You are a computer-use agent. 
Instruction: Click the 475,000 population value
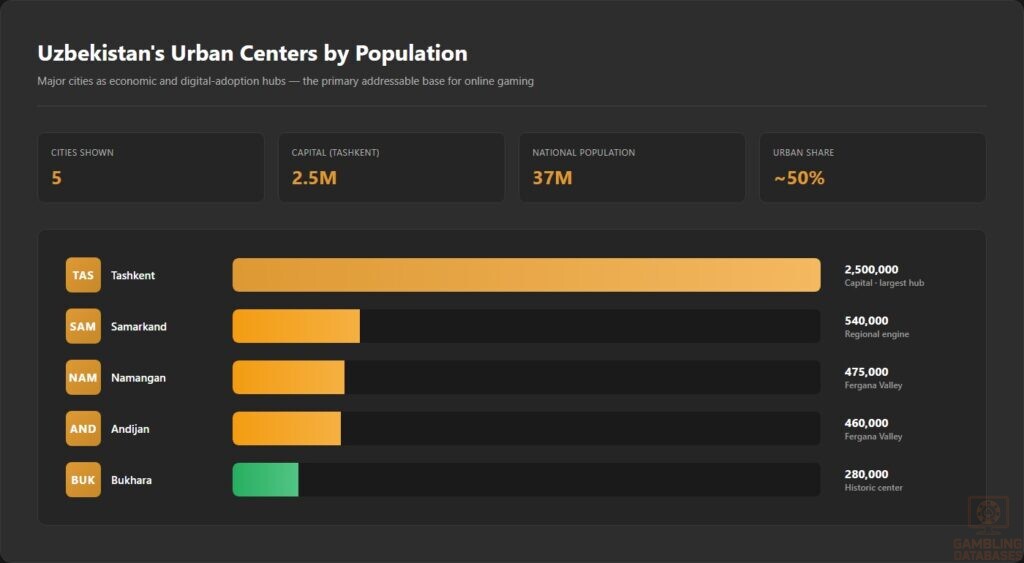pyautogui.click(x=866, y=372)
